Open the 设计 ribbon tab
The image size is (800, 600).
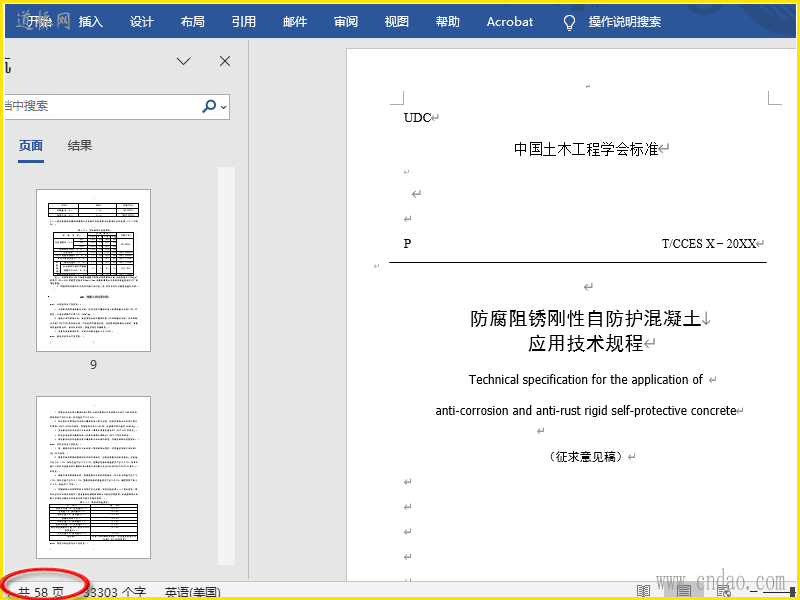141,21
